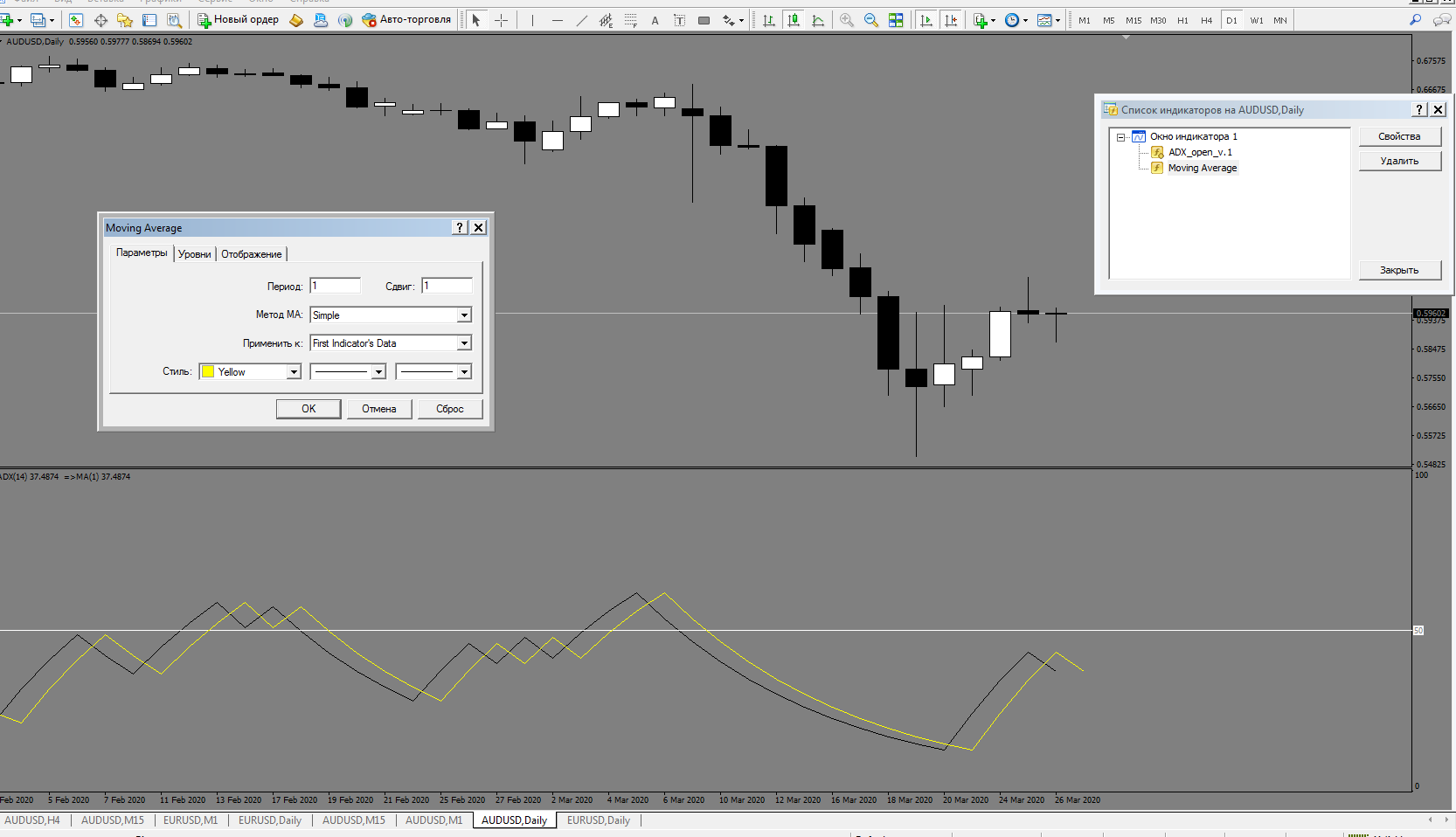This screenshot has height=837, width=1456.
Task: Tile chart windows icon
Action: pos(896,20)
